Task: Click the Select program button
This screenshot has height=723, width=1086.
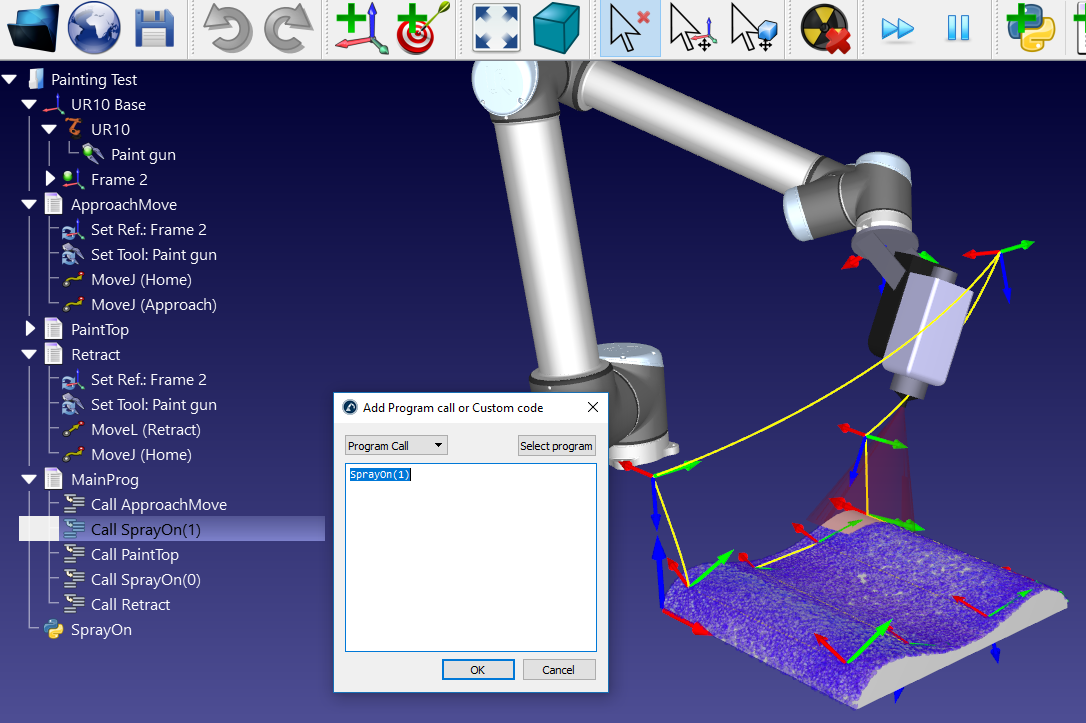Action: (557, 446)
